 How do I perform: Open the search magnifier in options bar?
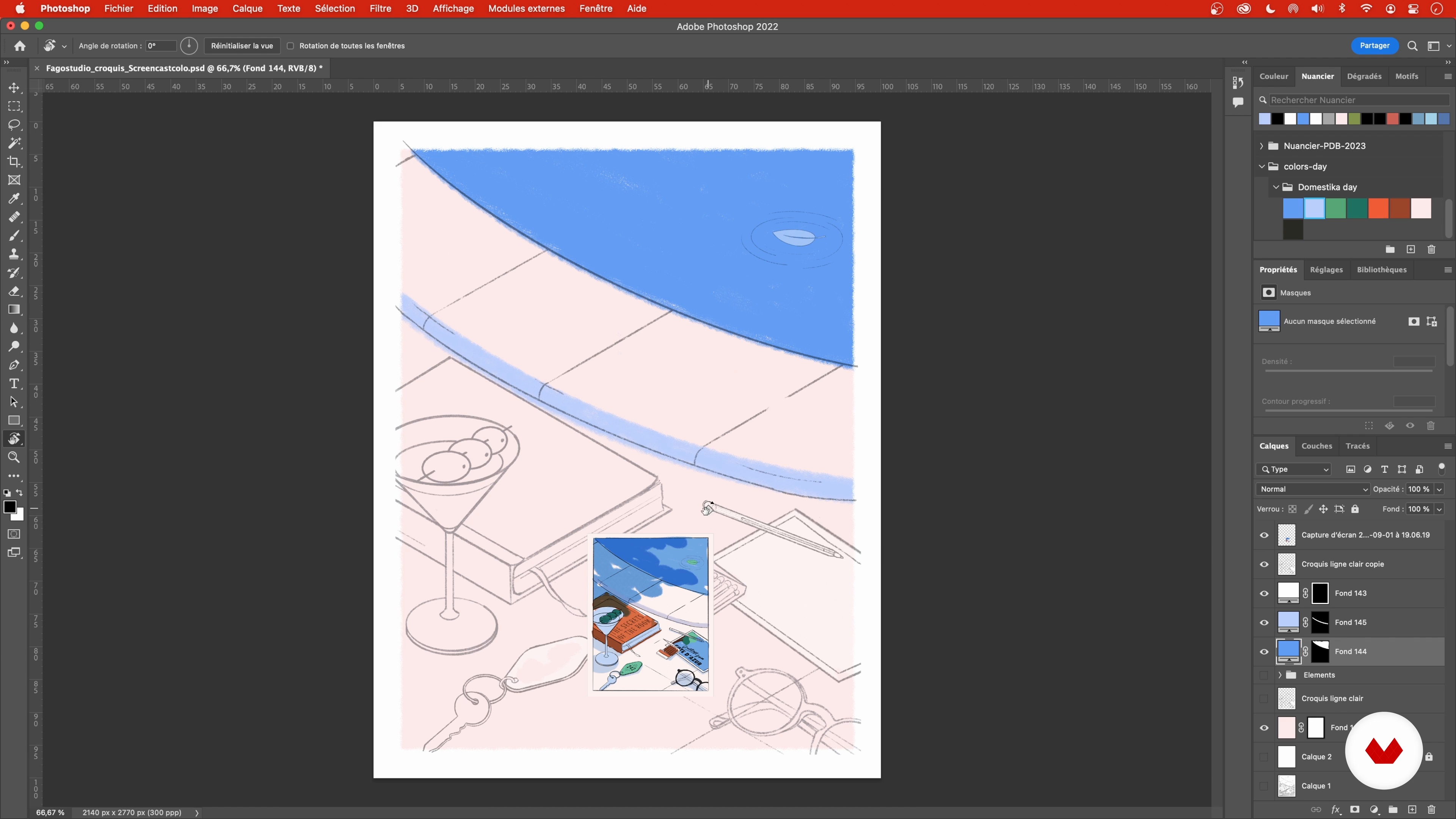pyautogui.click(x=1412, y=46)
